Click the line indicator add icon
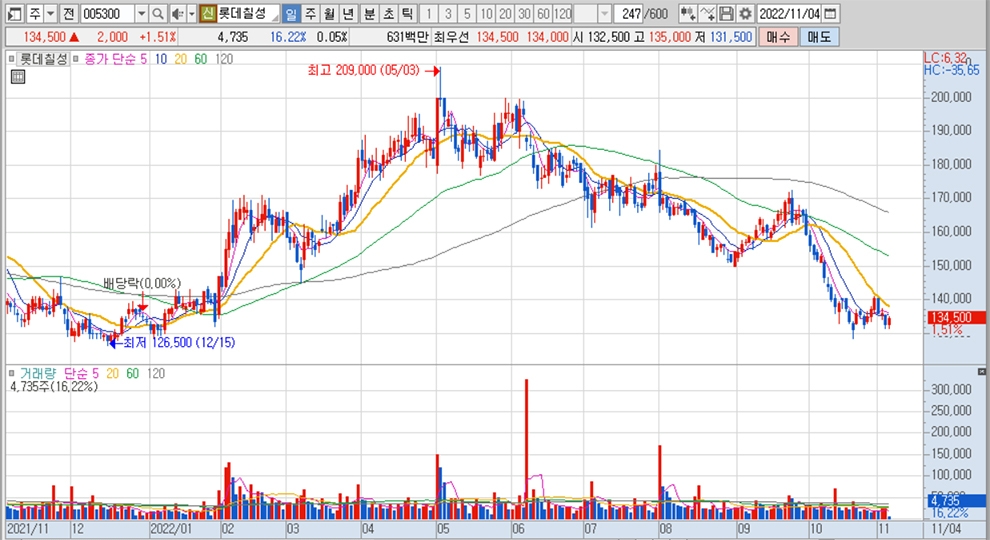 pos(708,14)
